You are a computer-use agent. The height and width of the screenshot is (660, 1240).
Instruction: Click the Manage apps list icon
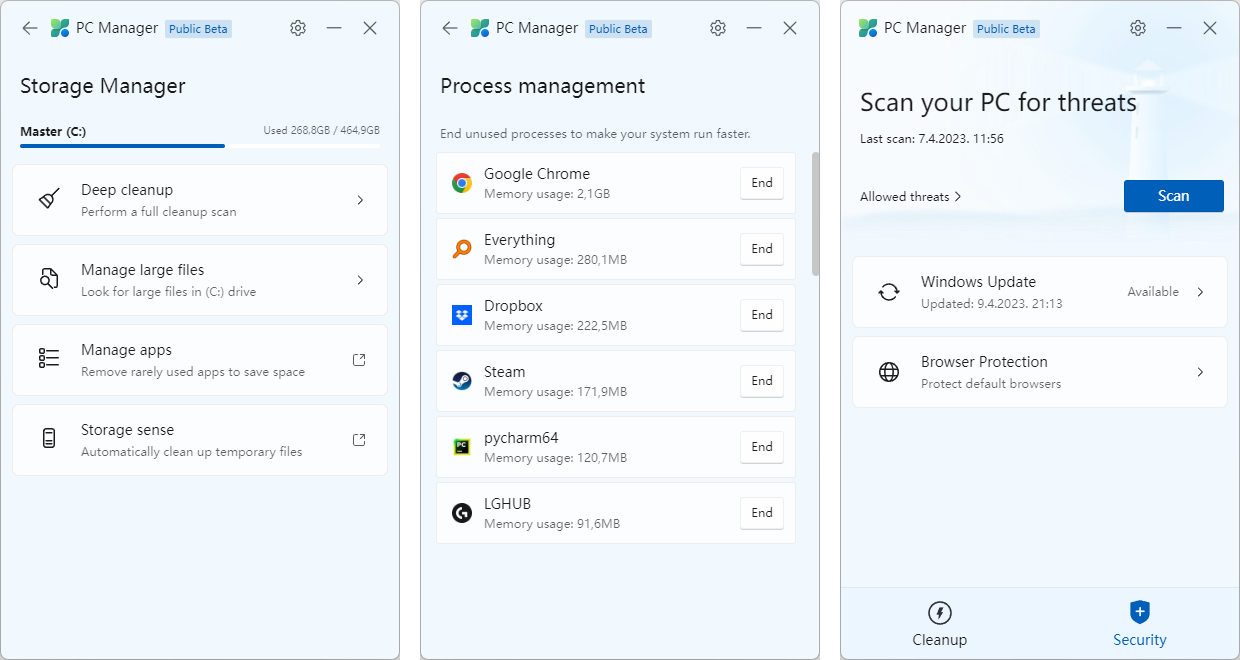[x=49, y=358]
